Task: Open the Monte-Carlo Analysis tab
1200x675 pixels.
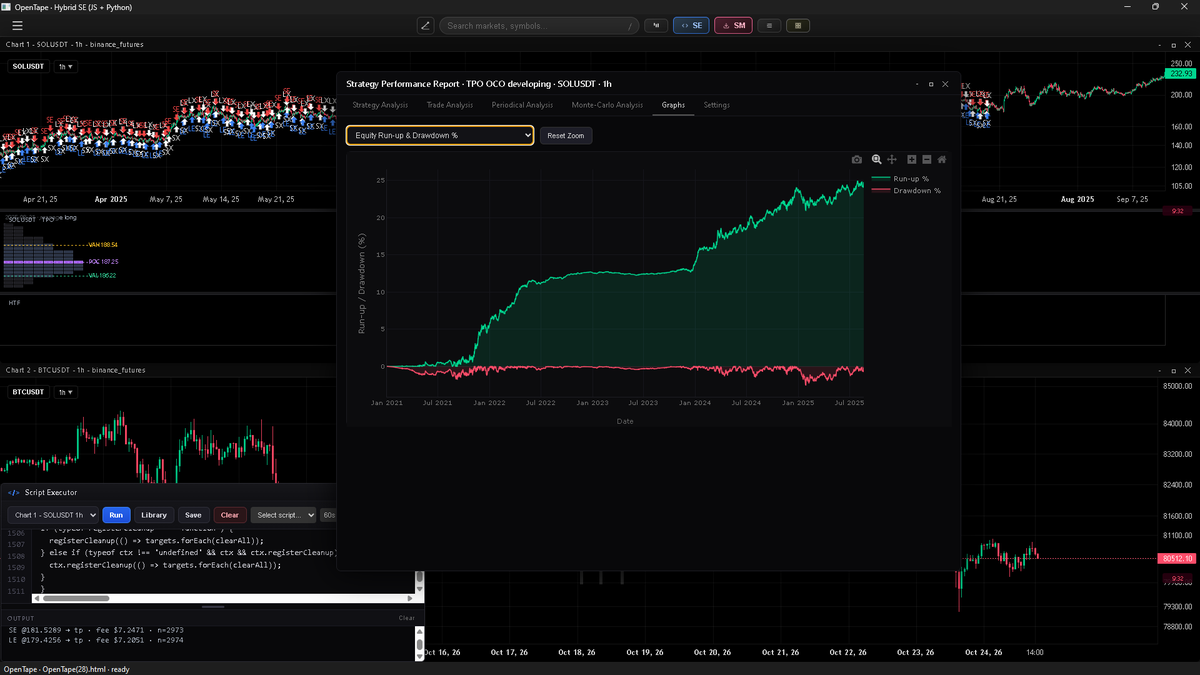Action: point(607,105)
